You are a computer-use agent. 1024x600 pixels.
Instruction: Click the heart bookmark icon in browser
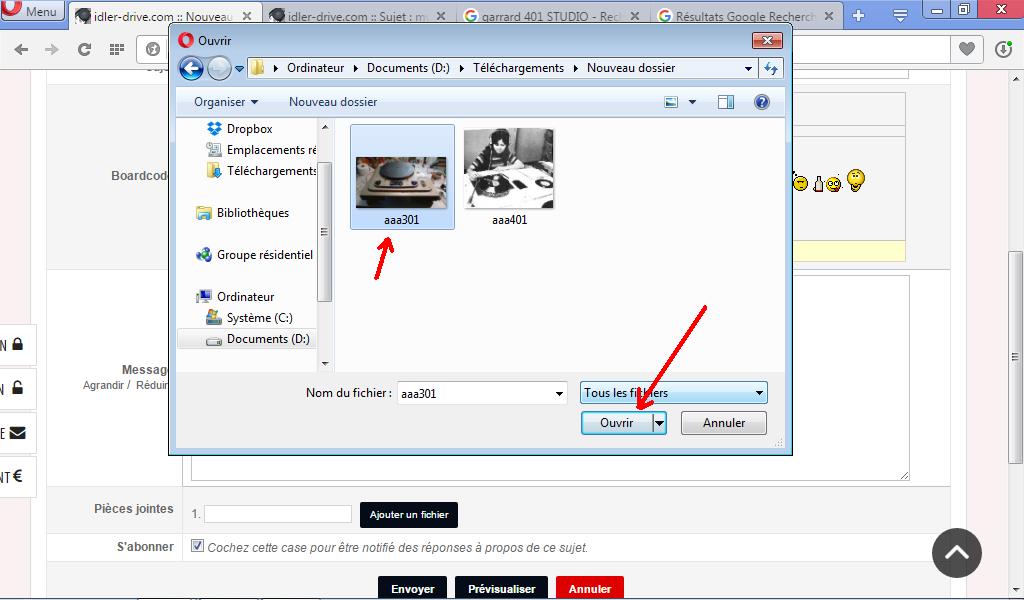coord(966,49)
